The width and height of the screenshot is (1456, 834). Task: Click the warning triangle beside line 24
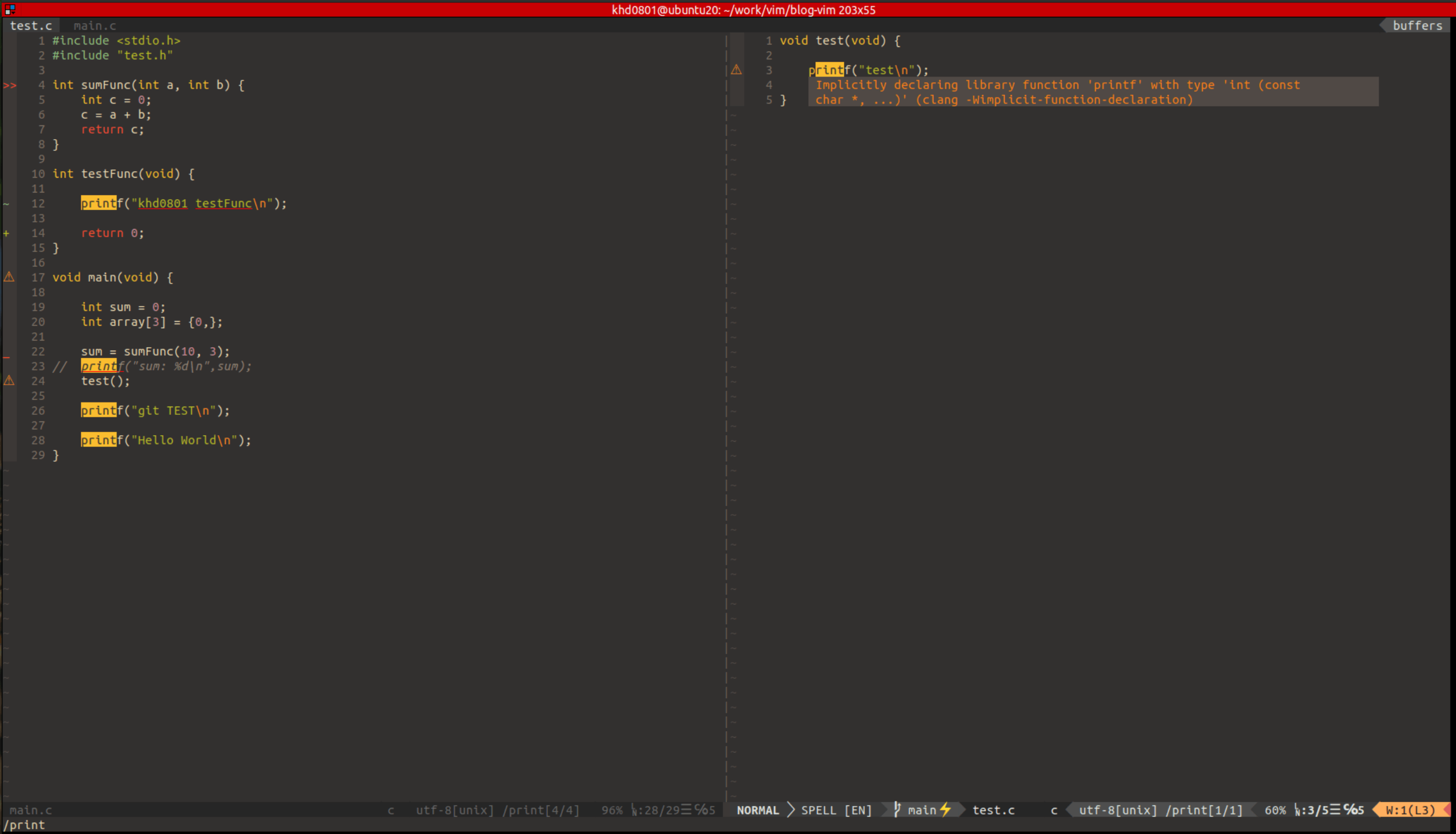tap(9, 380)
